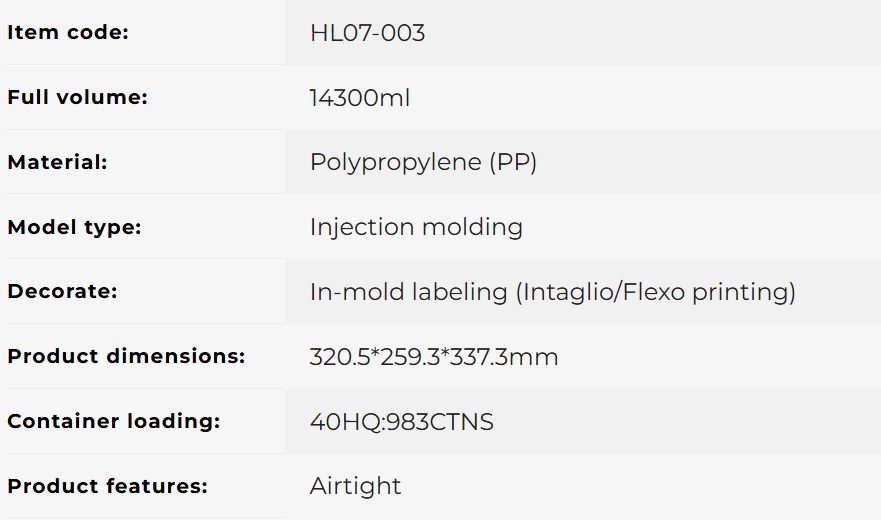
Task: Click the "Decorate:" label
Action: point(62,292)
